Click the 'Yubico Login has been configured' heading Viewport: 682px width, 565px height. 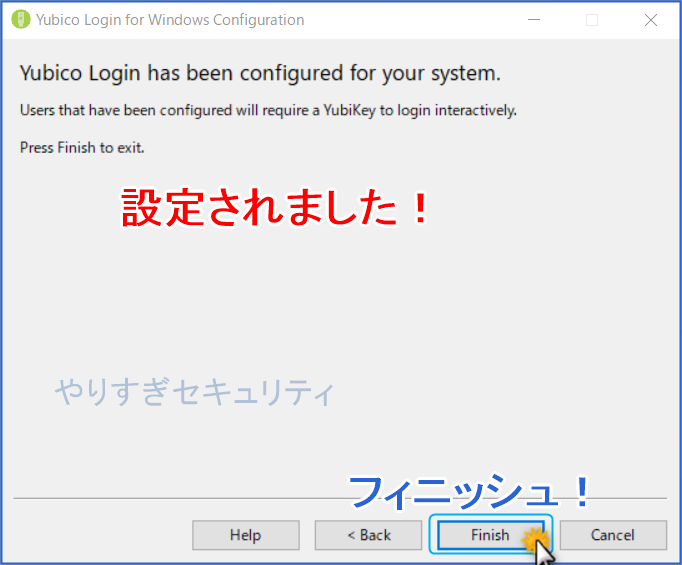tap(260, 73)
